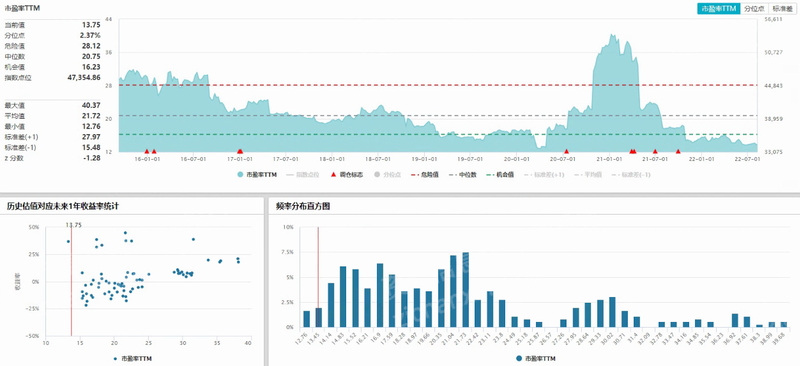Switch to the 市盈率TTM tab at top right

(x=718, y=9)
